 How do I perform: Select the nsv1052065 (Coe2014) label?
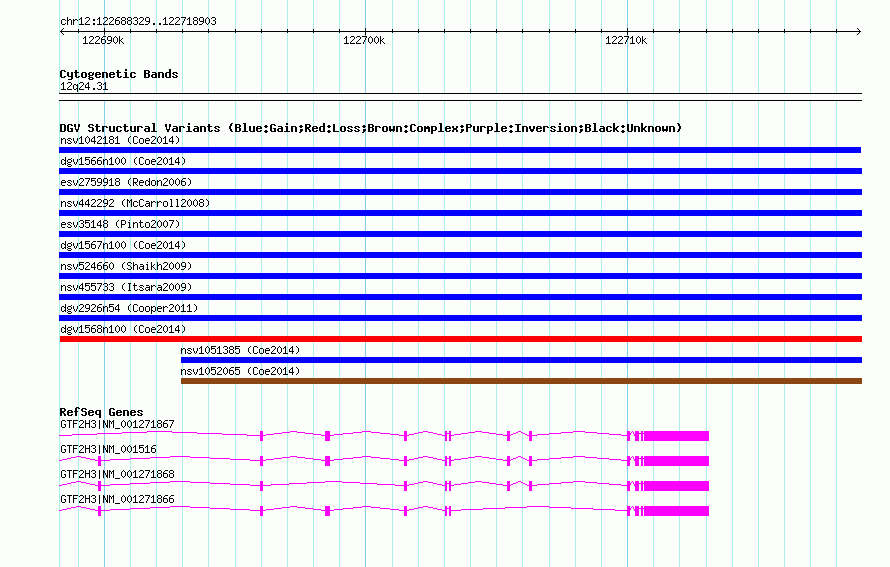(x=240, y=371)
